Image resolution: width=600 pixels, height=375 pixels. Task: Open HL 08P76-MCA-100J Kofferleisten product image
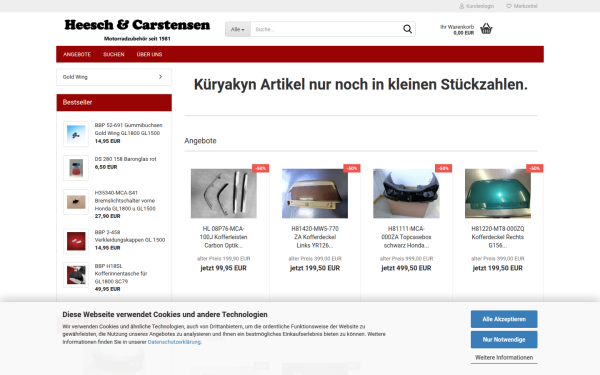[224, 194]
